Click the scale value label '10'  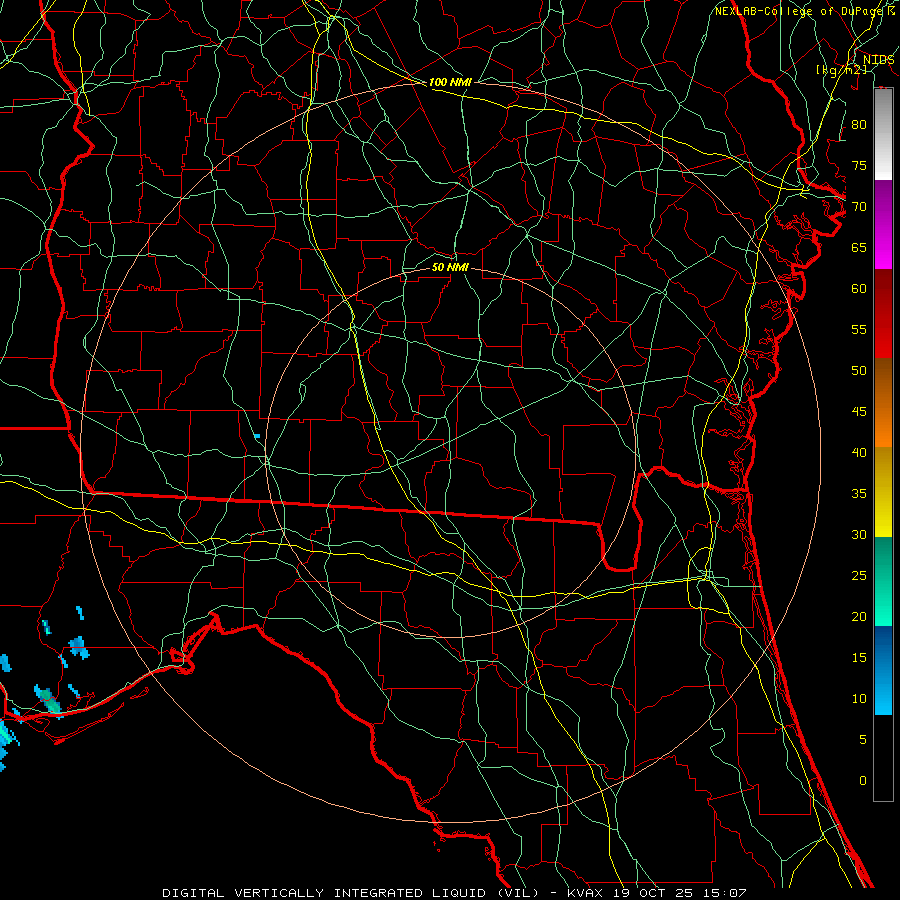point(859,699)
